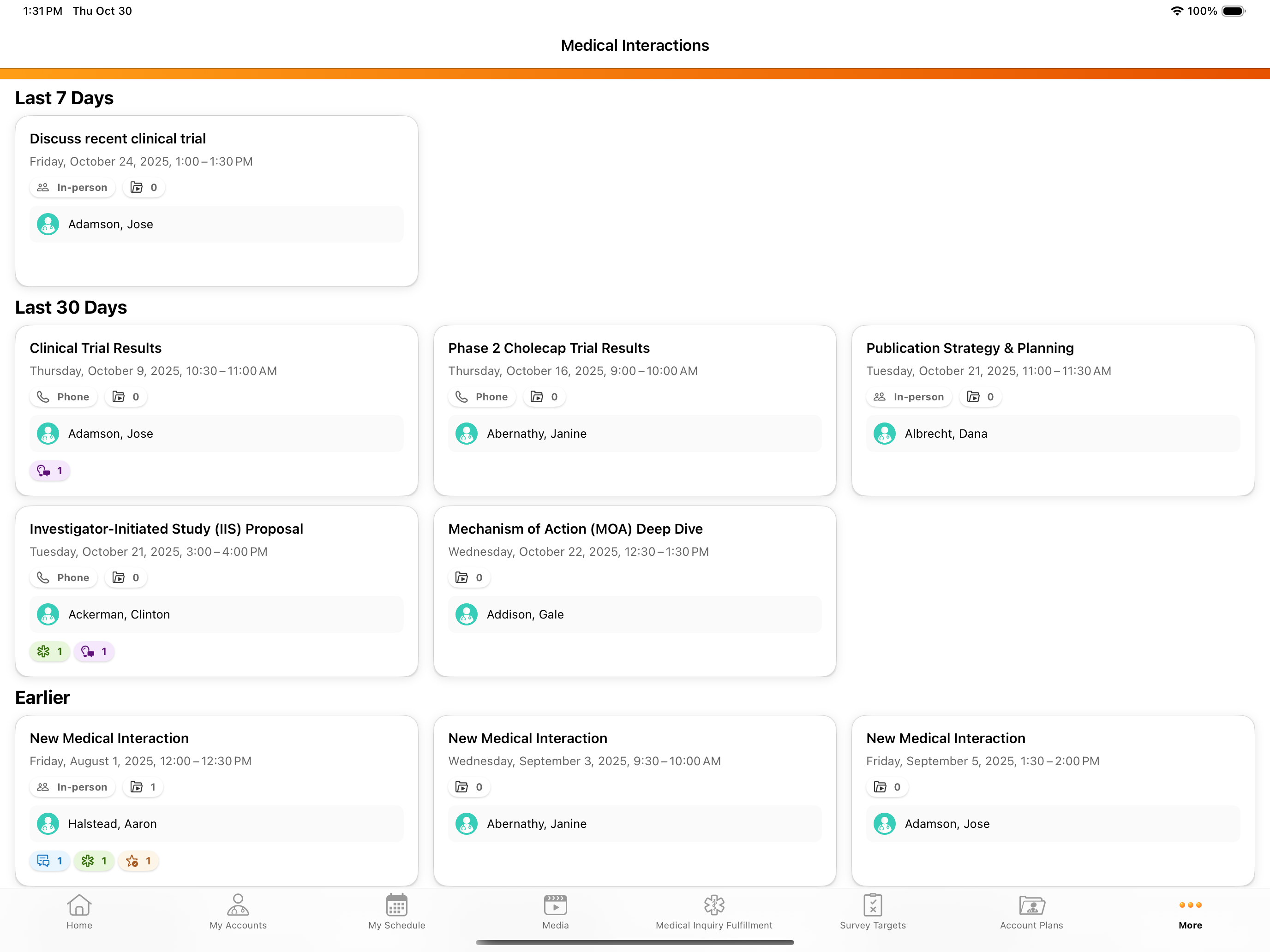1270x952 pixels.
Task: Tap orange star badge on Halstead interaction
Action: click(138, 861)
